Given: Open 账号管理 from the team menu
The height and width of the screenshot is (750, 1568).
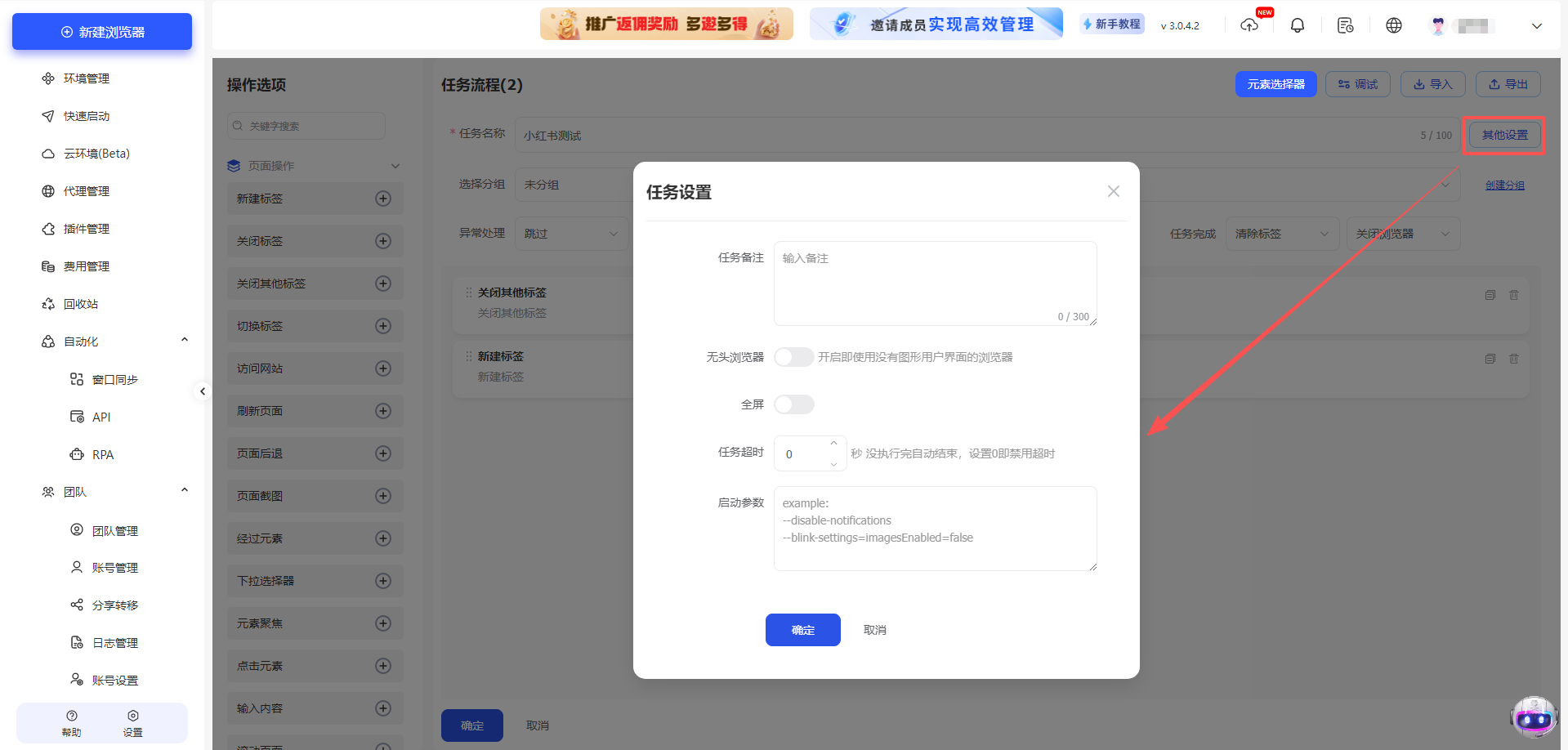Looking at the screenshot, I should pyautogui.click(x=114, y=567).
